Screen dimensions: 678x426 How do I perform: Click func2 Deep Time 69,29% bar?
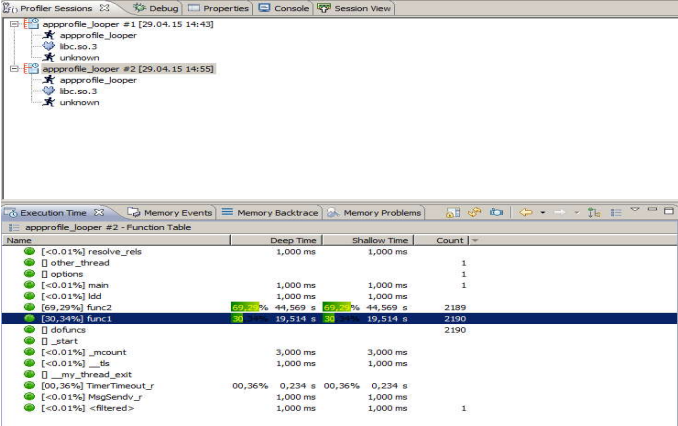pyautogui.click(x=245, y=307)
